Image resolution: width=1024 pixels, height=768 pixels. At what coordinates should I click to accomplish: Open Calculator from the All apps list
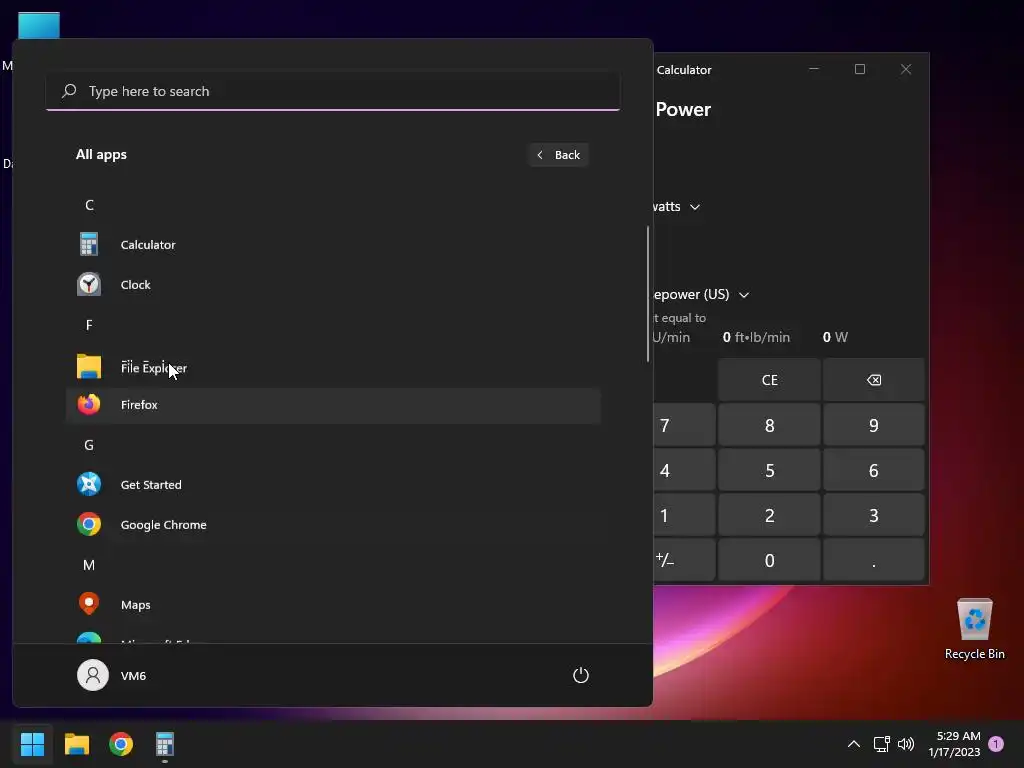[333, 245]
